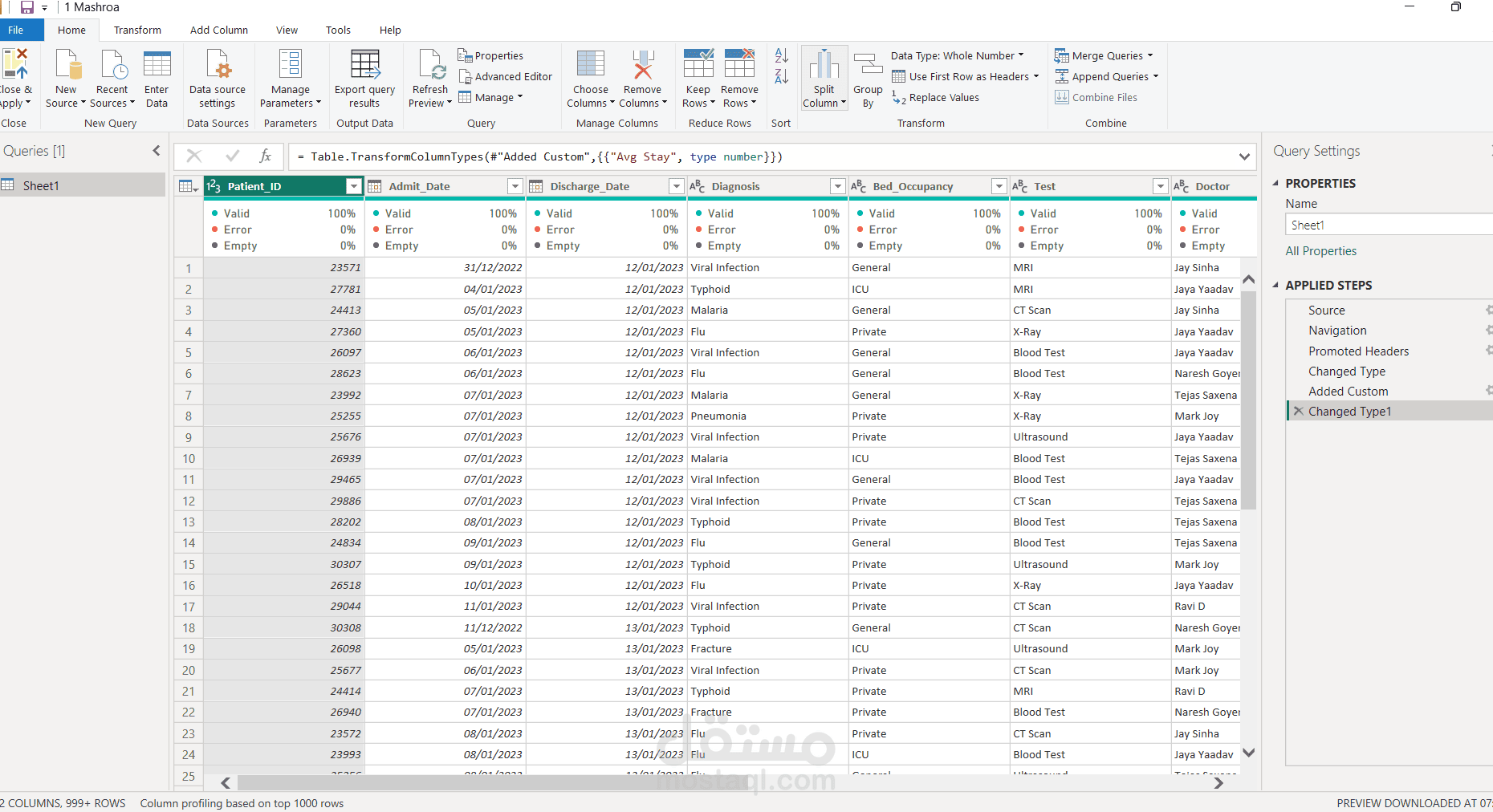Cancel the formula bar edit

pos(194,156)
